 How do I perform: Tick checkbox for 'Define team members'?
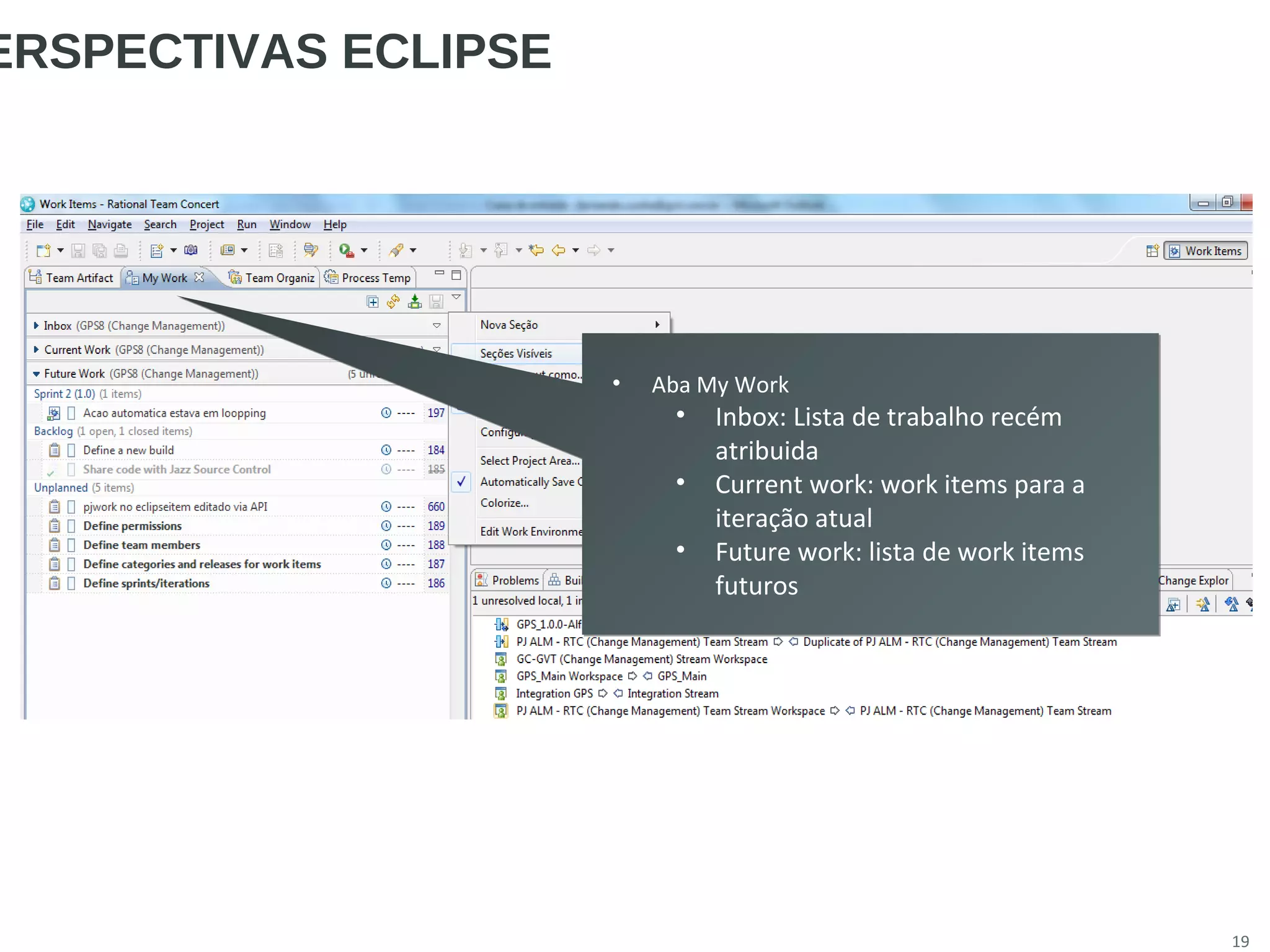[x=71, y=545]
